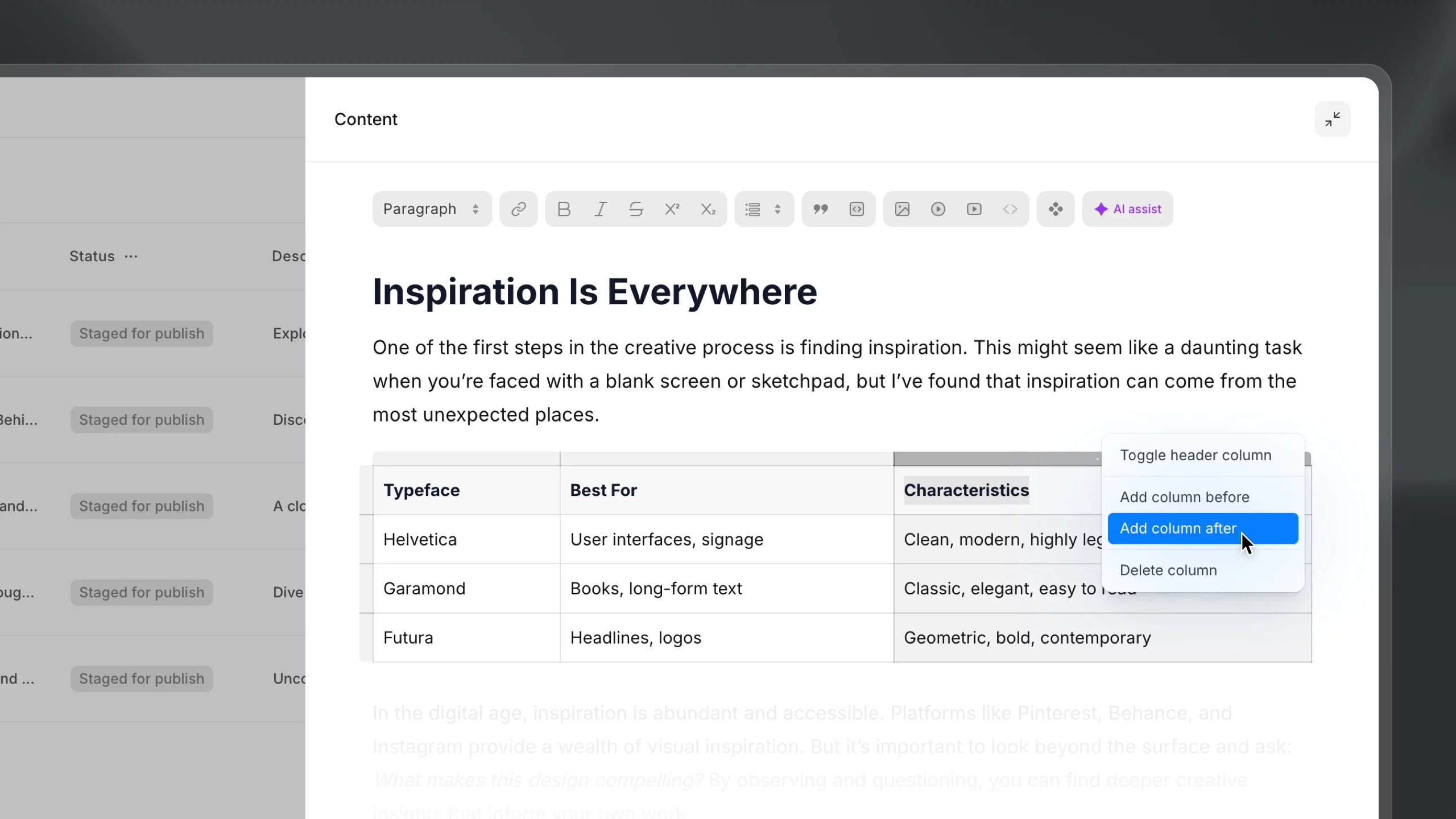Insert an image into the content

pos(902,209)
